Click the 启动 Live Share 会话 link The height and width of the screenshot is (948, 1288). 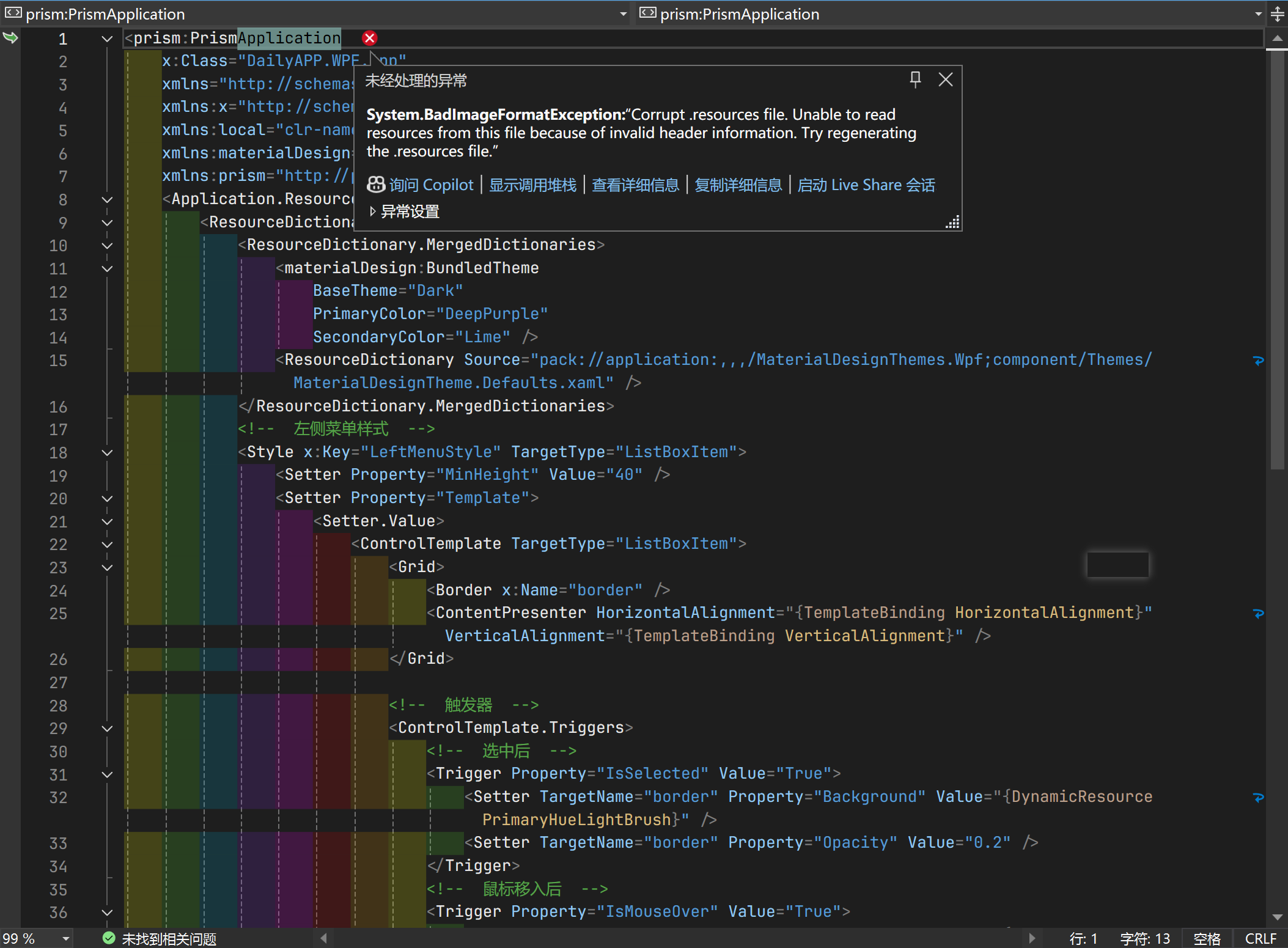tap(866, 185)
